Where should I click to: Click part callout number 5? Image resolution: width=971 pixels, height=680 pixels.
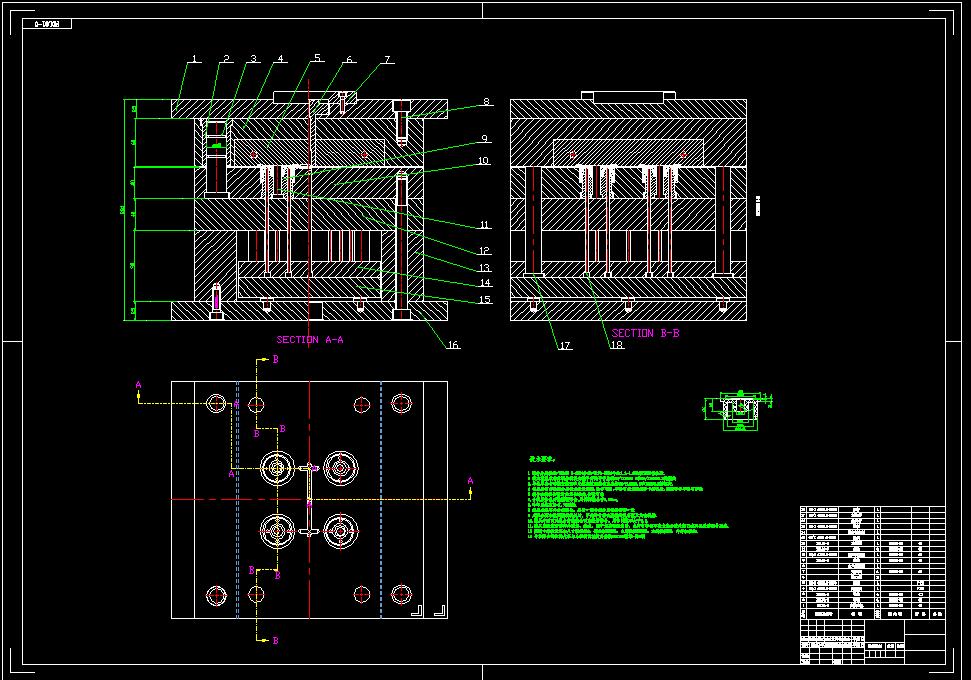pyautogui.click(x=317, y=58)
